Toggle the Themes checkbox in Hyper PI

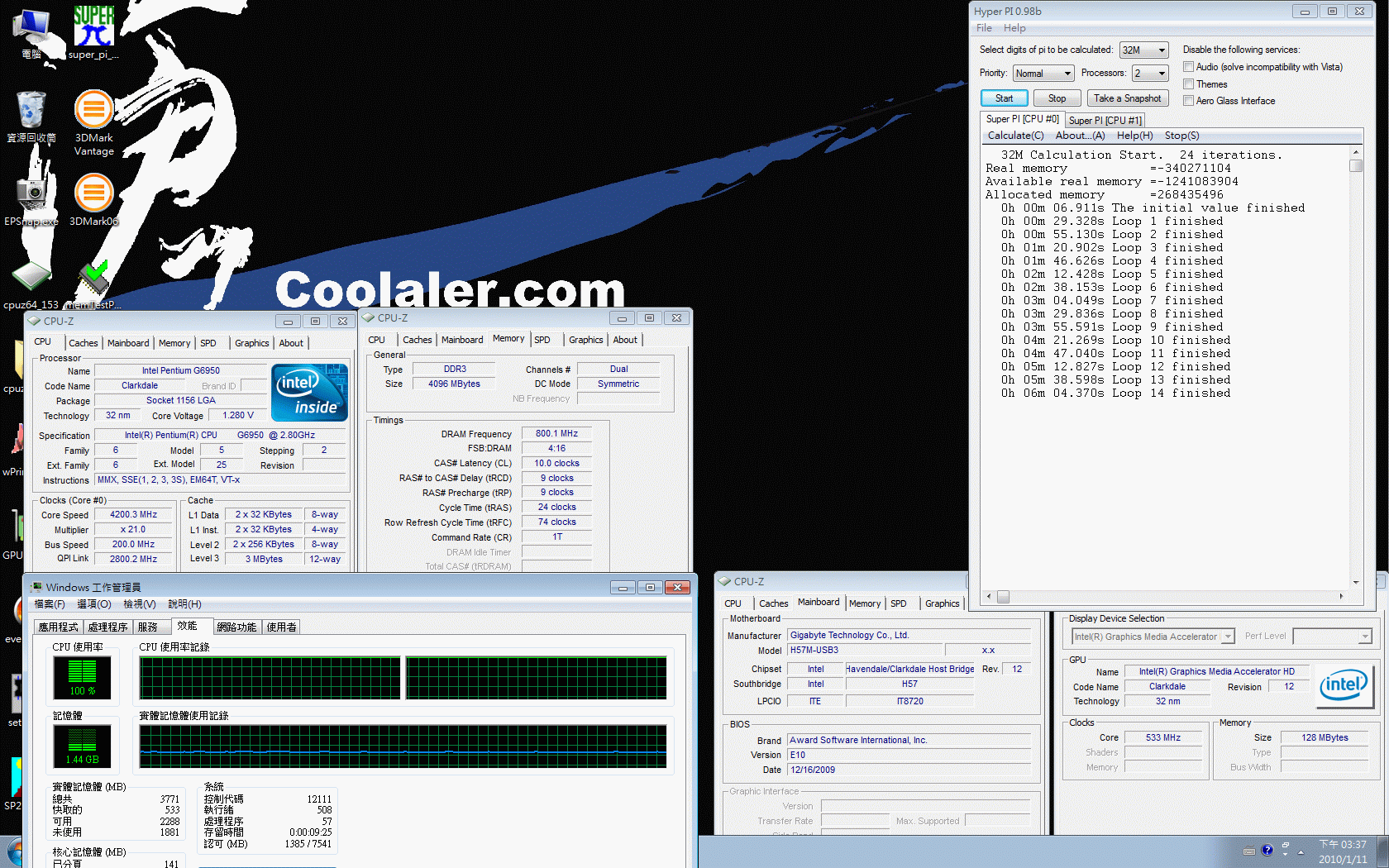(1188, 84)
